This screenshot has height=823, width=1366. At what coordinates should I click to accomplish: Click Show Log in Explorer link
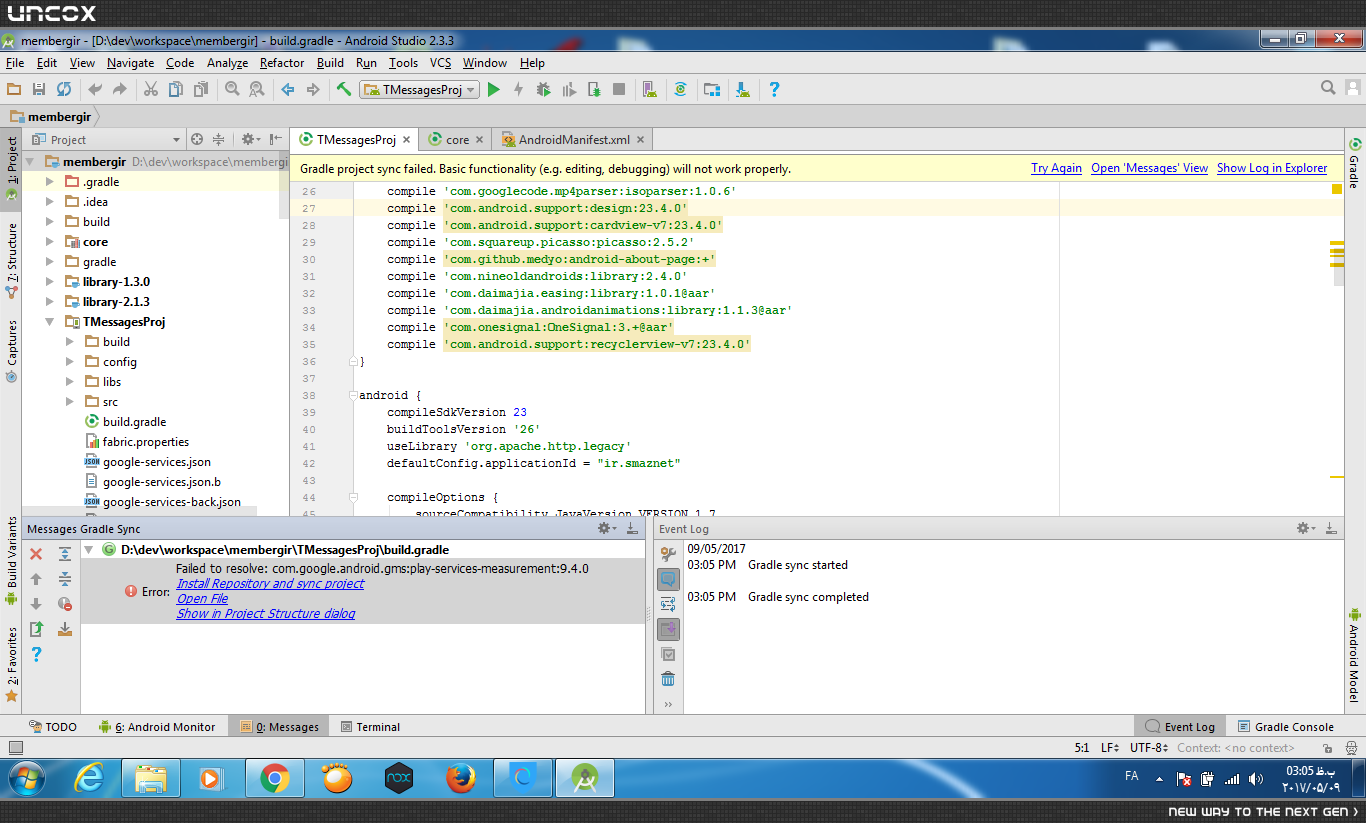pos(1272,168)
